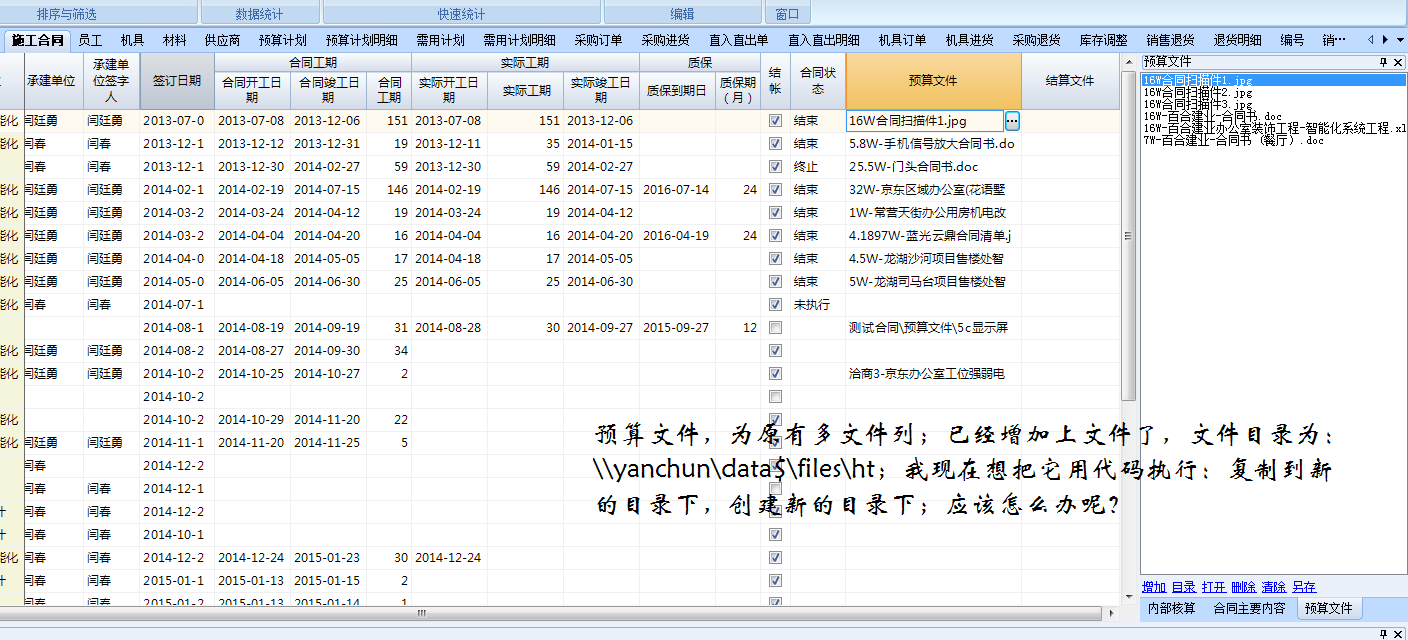Open the 员工 module tab
Screen dimensions: 1408x640
[87, 42]
